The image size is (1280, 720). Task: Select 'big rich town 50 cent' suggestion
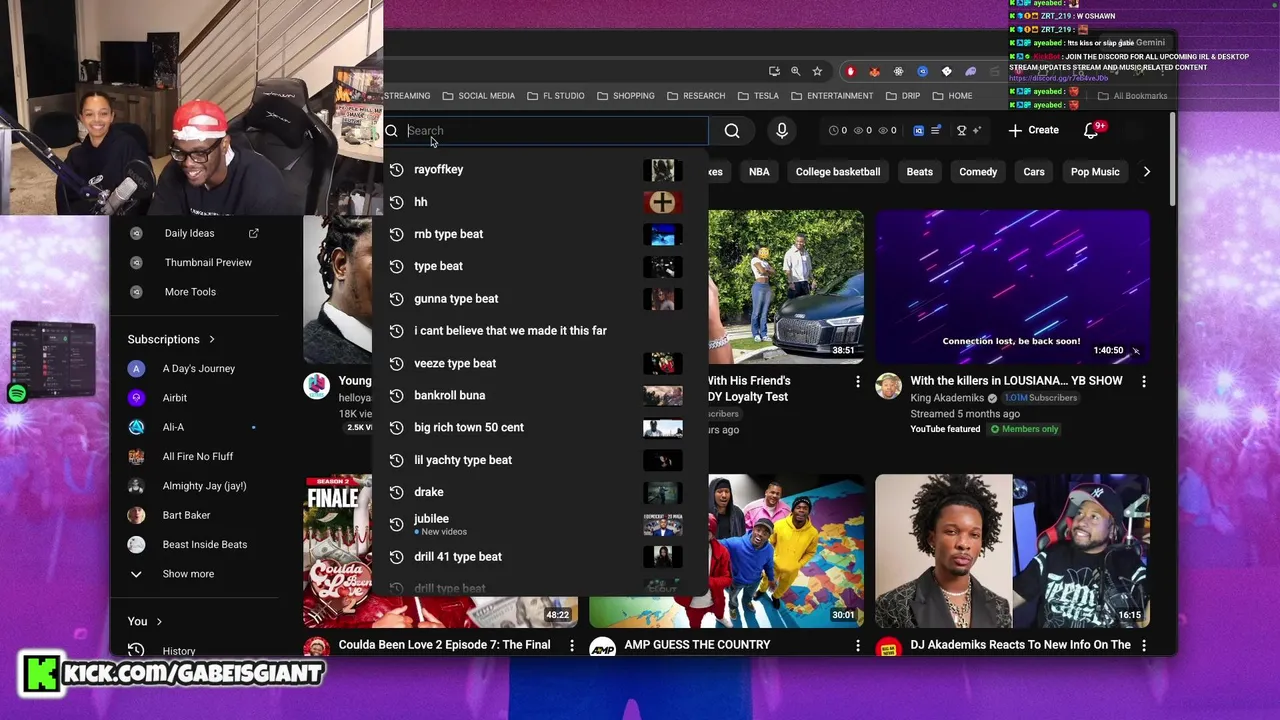tap(538, 428)
